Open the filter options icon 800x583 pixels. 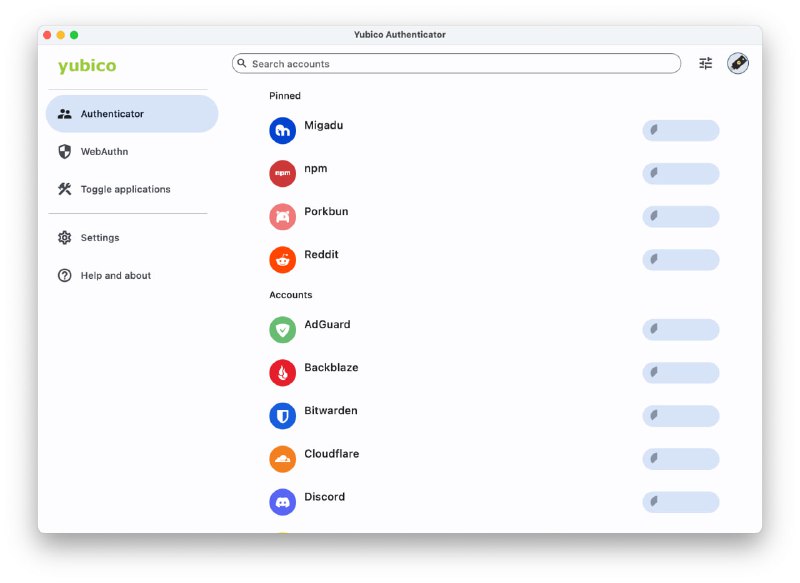pyautogui.click(x=705, y=63)
